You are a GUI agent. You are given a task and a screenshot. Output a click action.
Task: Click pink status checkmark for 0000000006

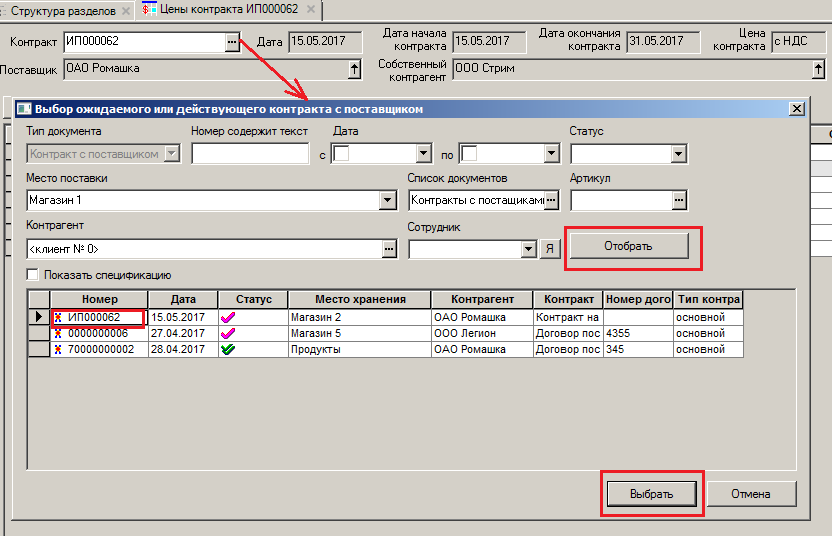(228, 333)
